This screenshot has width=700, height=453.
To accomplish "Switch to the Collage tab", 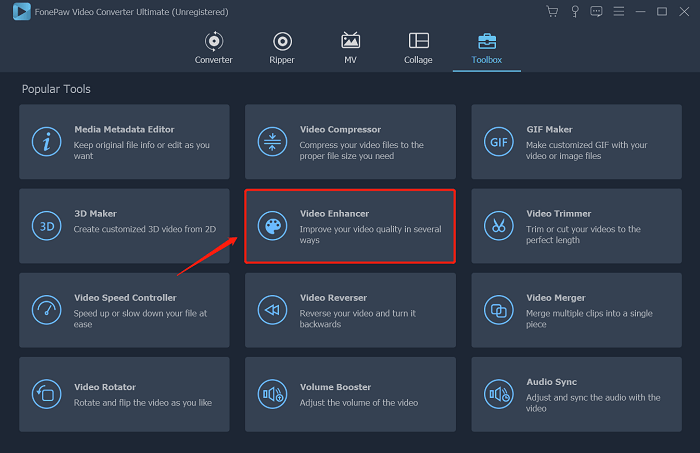I will 418,48.
